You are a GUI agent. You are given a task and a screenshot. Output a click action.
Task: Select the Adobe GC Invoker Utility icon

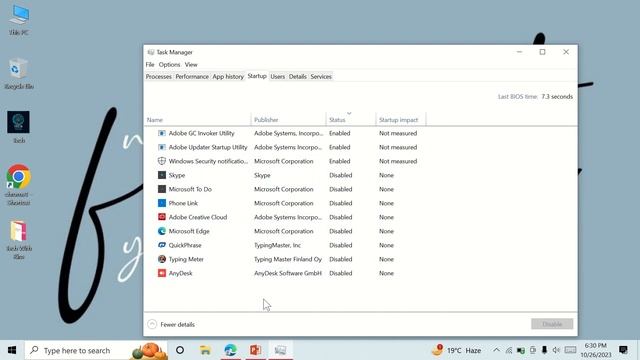(162, 133)
